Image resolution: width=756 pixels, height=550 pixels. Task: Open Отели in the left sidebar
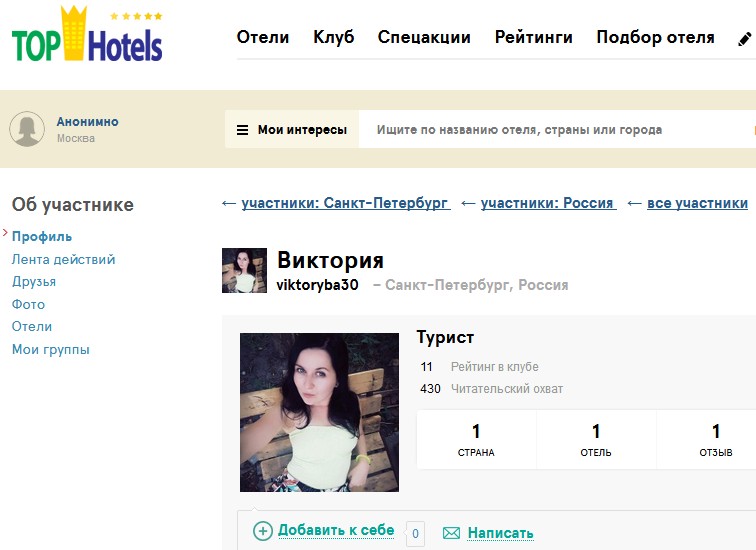32,326
